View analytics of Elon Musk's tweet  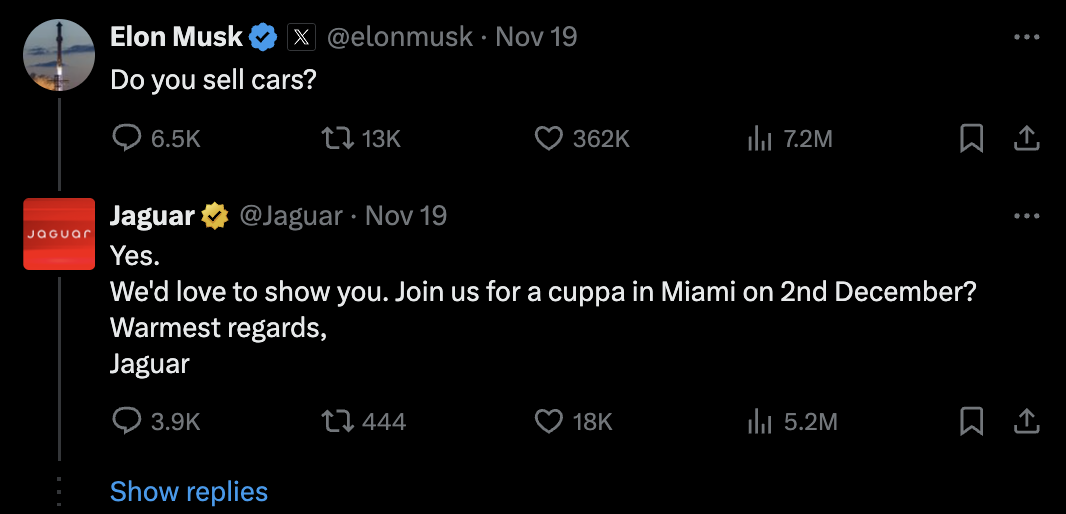pyautogui.click(x=761, y=139)
